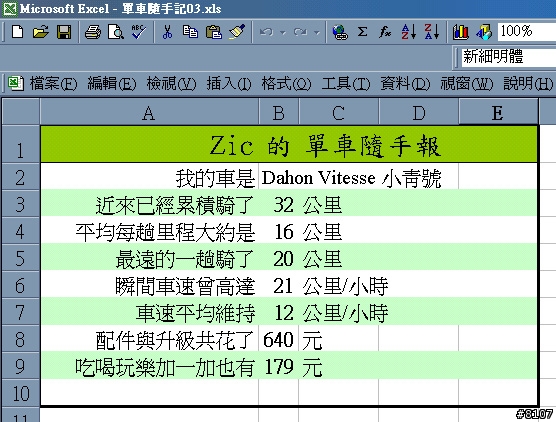Click the Excel workbook icon beside the menu bar

point(15,83)
